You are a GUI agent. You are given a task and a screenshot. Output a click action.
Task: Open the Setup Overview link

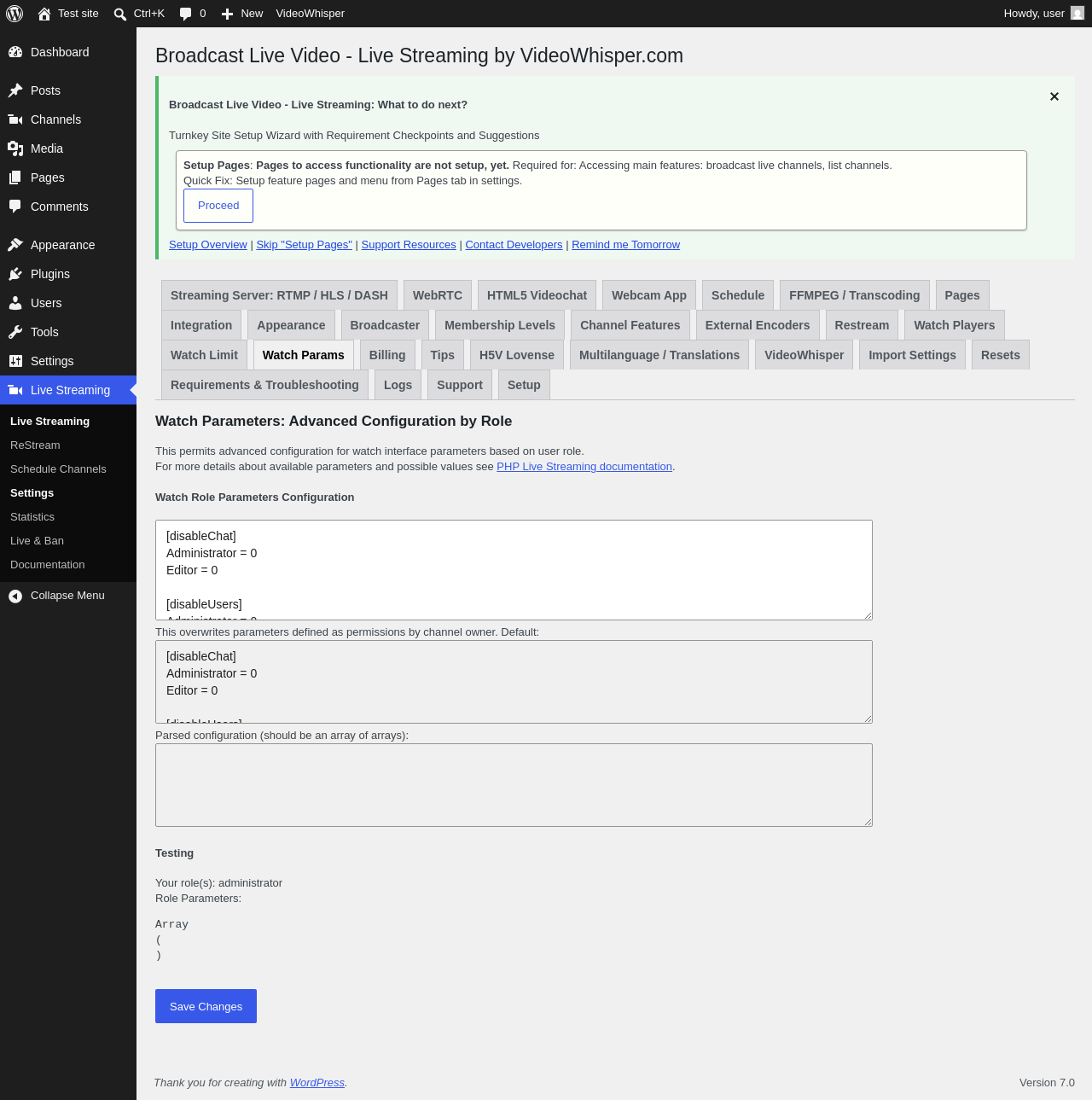pyautogui.click(x=208, y=245)
